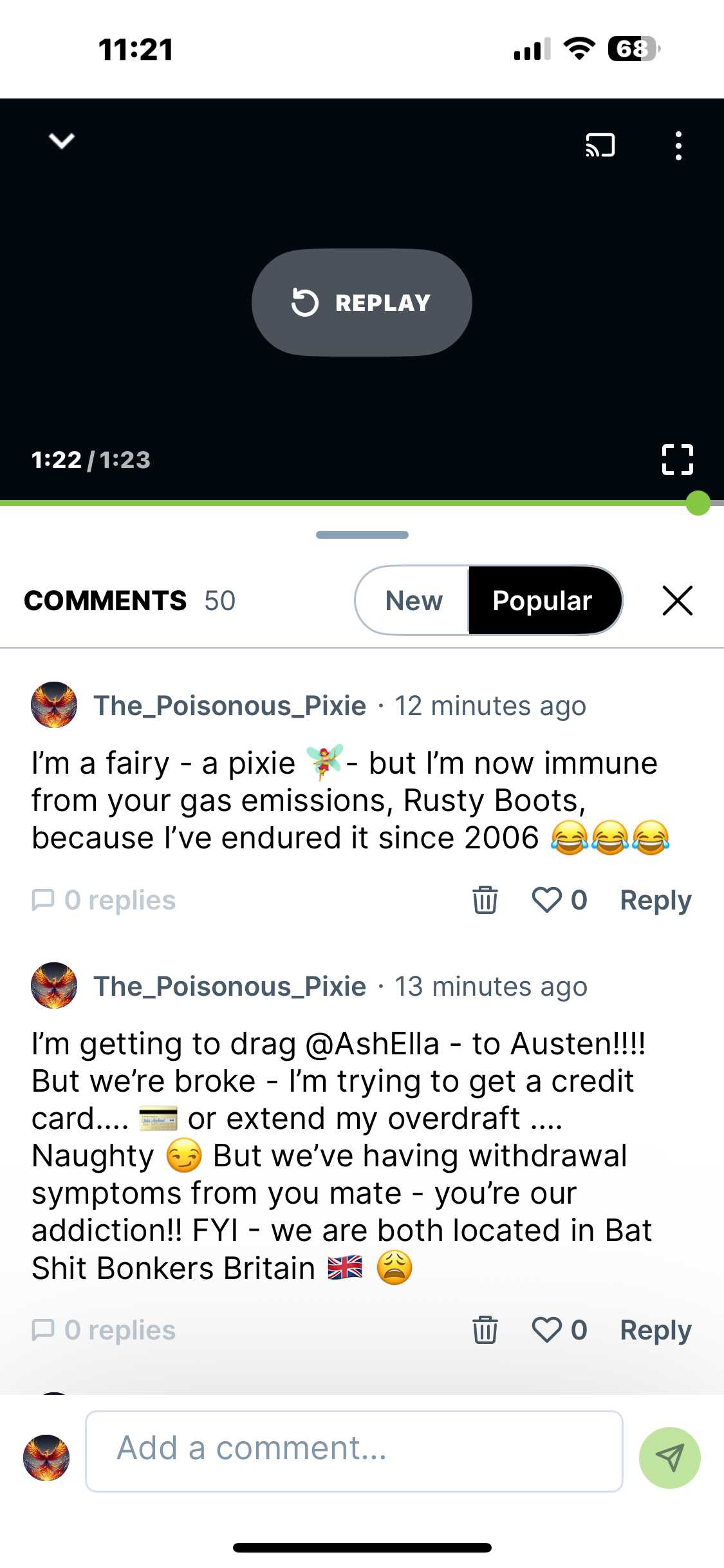724x1568 pixels.
Task: Reply to the 13 minutes ago comment
Action: point(655,1330)
